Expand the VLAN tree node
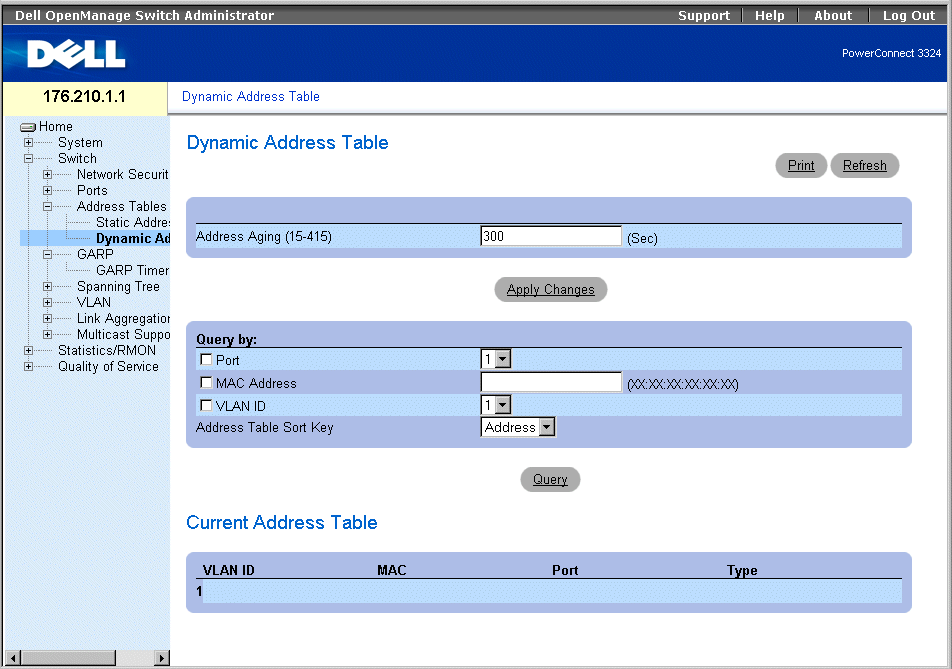 tap(47, 302)
